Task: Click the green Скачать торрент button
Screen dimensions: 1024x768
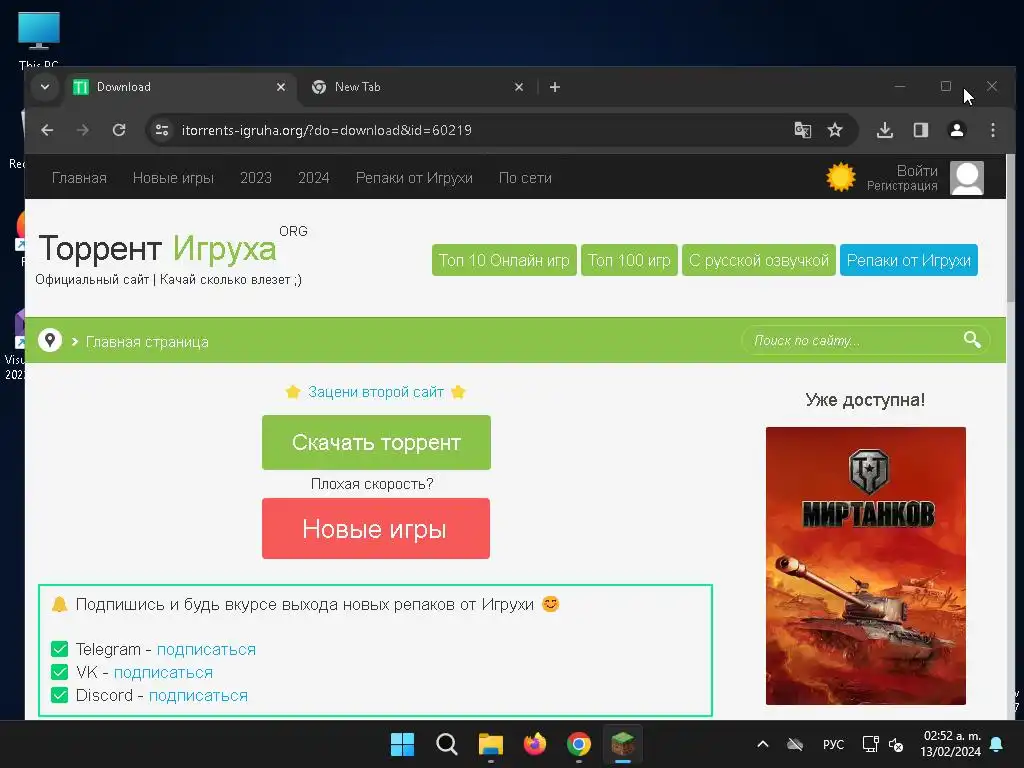Action: (376, 442)
